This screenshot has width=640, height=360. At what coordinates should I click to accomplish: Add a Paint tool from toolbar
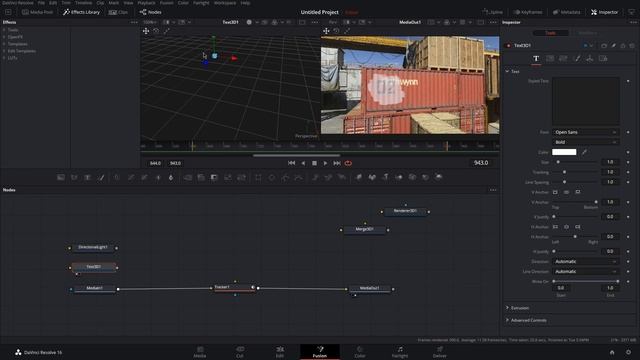pyautogui.click(x=101, y=178)
